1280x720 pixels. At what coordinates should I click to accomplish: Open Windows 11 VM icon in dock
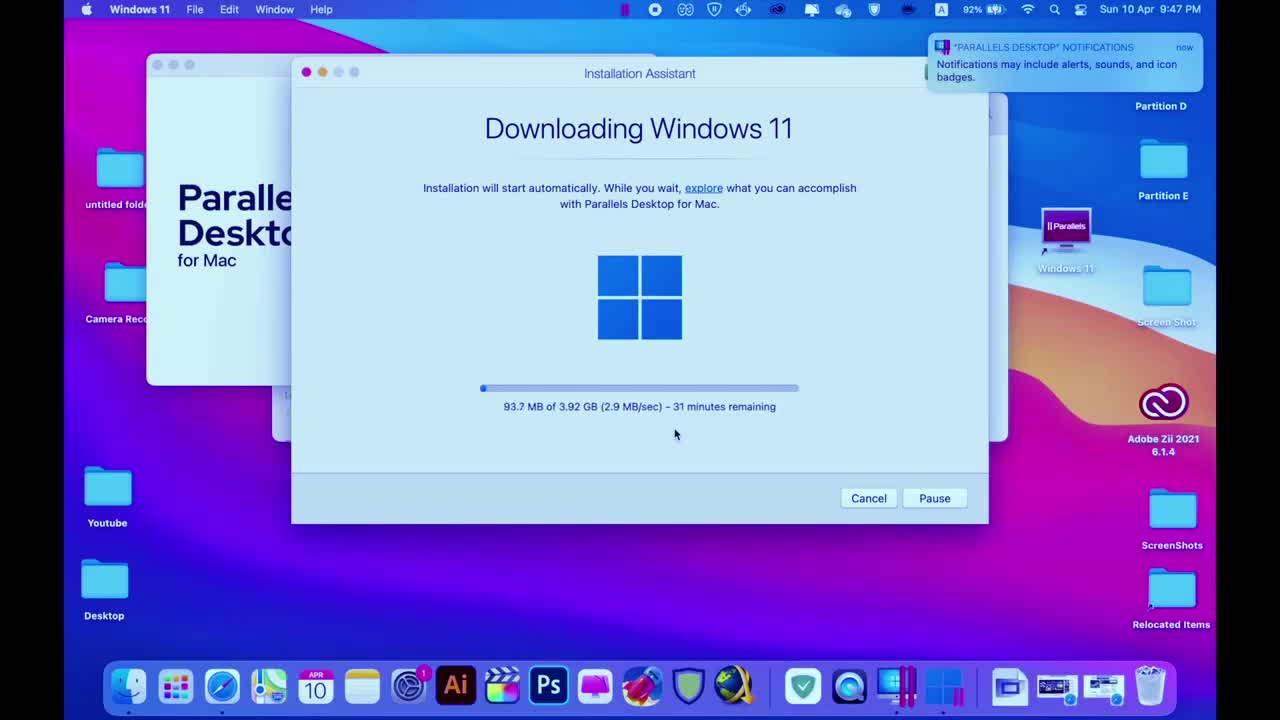click(x=943, y=686)
